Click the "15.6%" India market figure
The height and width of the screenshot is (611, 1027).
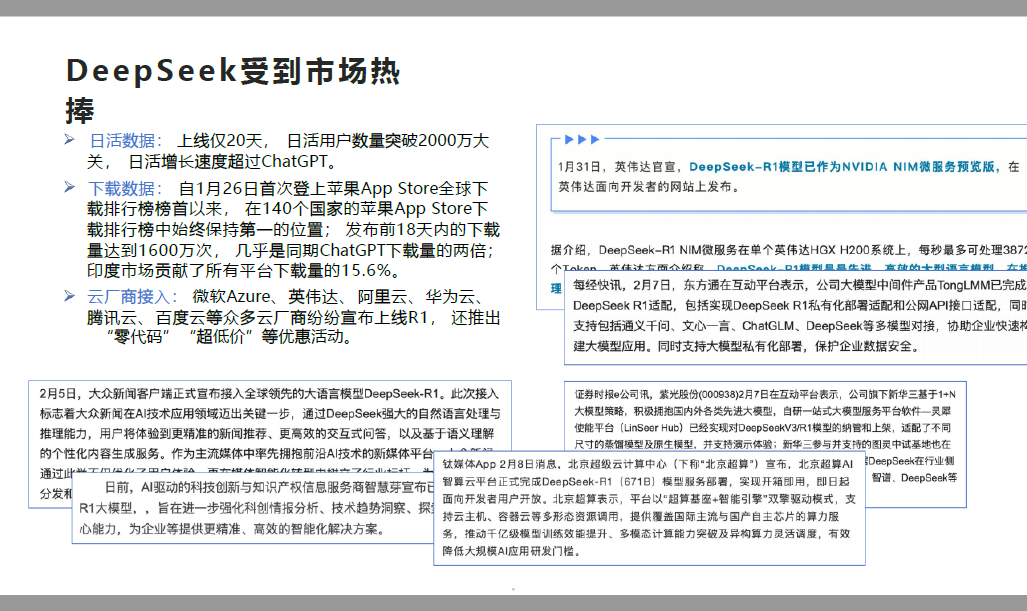[x=366, y=270]
